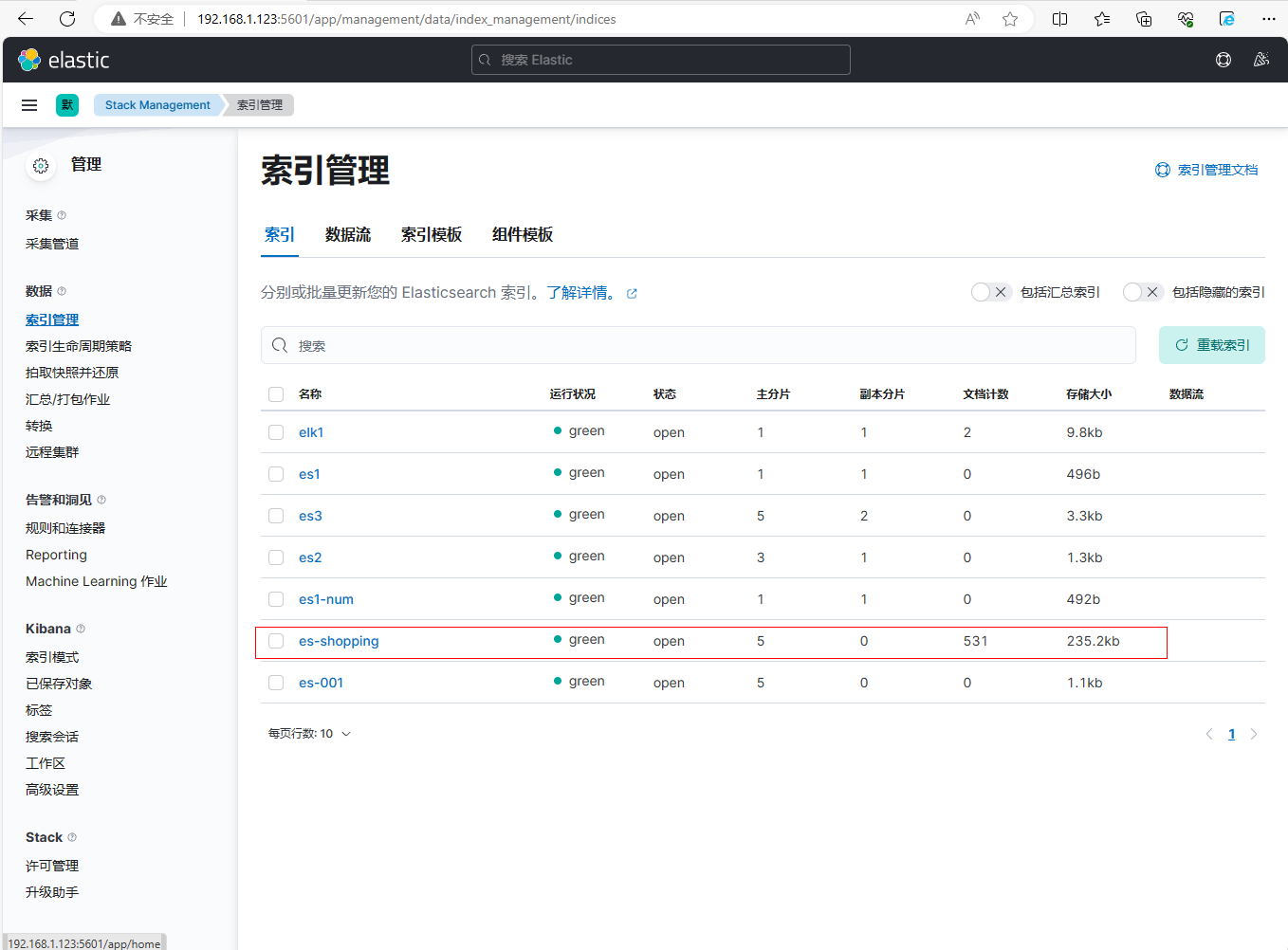
Task: Click the index search input field
Action: [698, 345]
